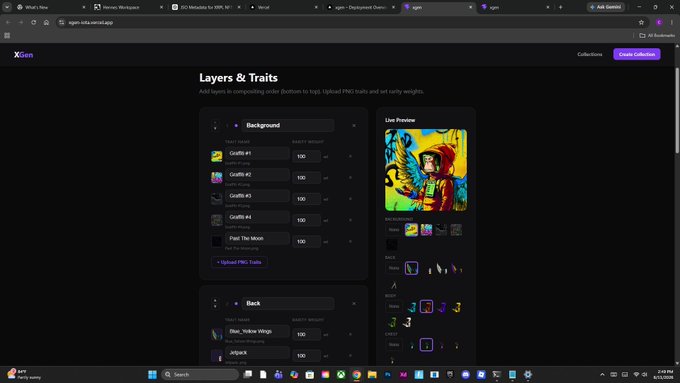Image resolution: width=680 pixels, height=383 pixels.
Task: Edit the Background layer name field
Action: (288, 125)
